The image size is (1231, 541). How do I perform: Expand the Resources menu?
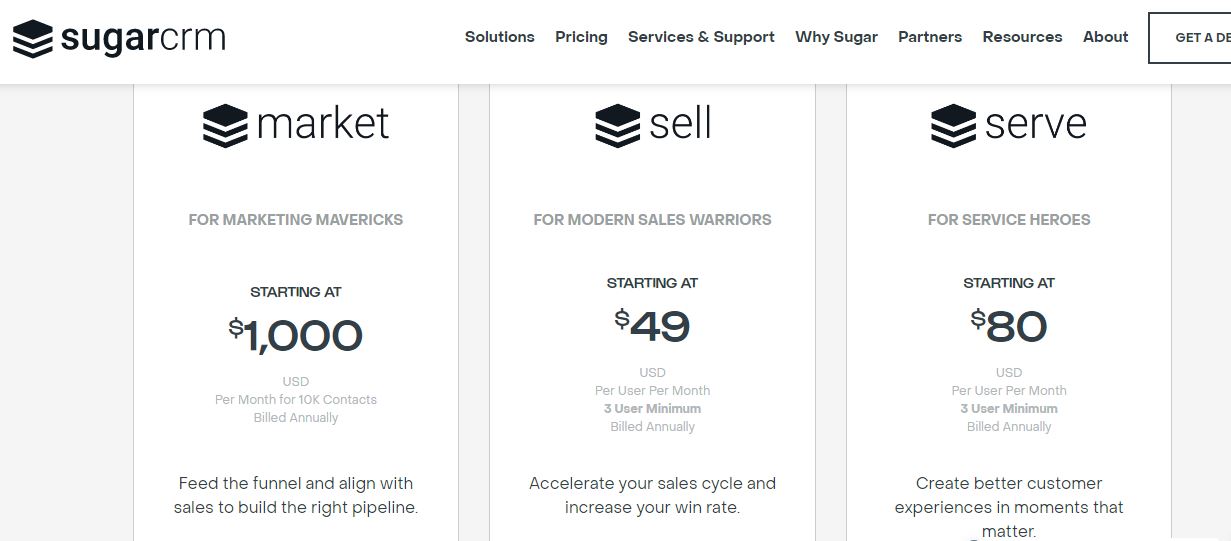1022,37
